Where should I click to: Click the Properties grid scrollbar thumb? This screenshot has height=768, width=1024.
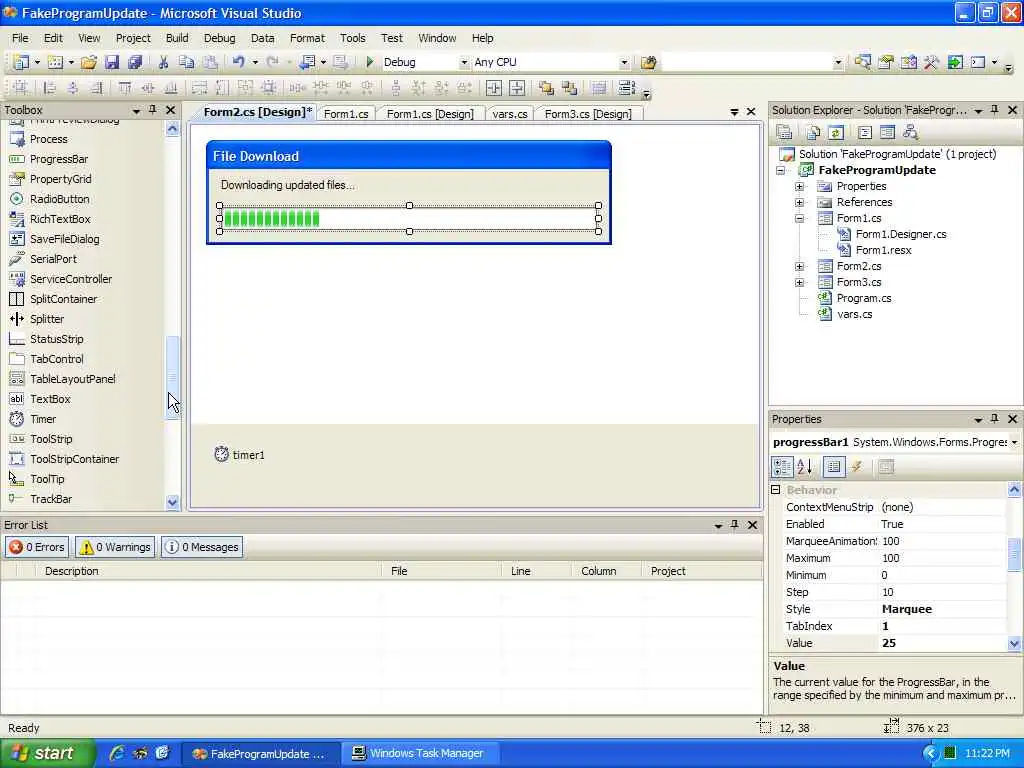tap(1014, 554)
